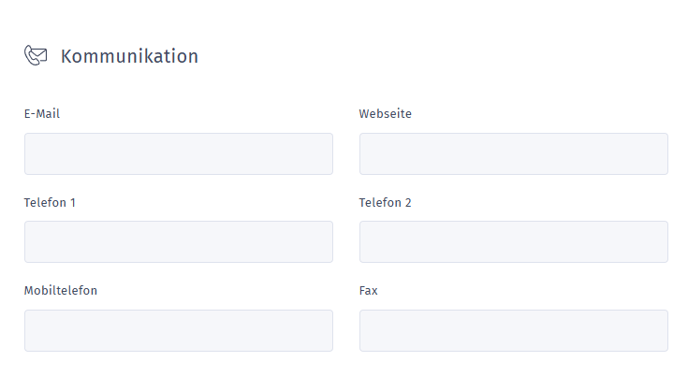Activate the Fax input field
688x391 pixels.
pyautogui.click(x=514, y=330)
